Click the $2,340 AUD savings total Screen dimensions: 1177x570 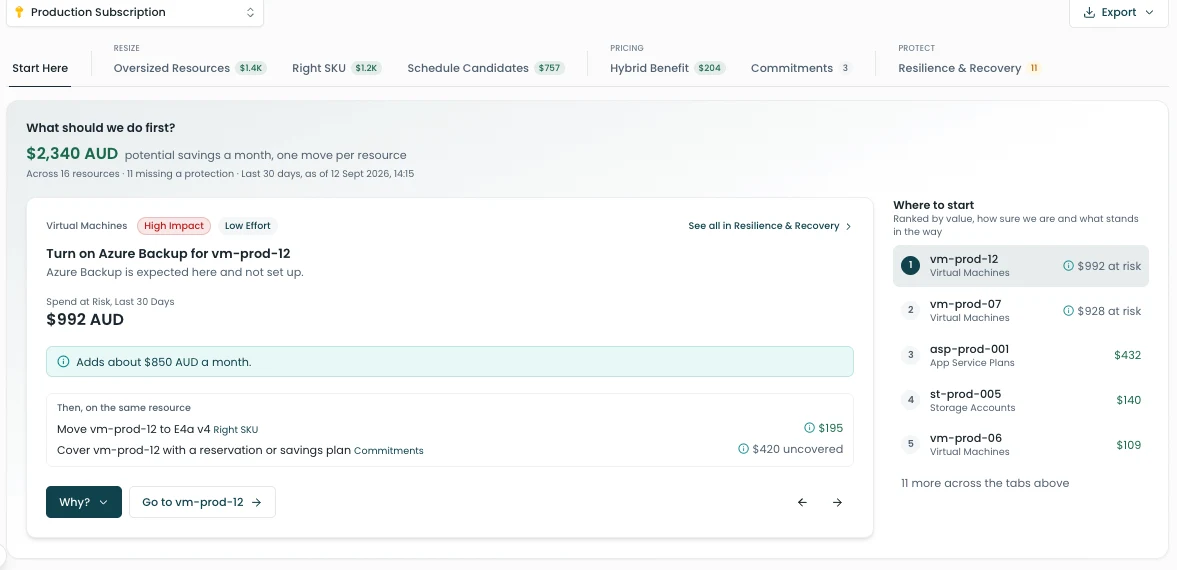72,154
